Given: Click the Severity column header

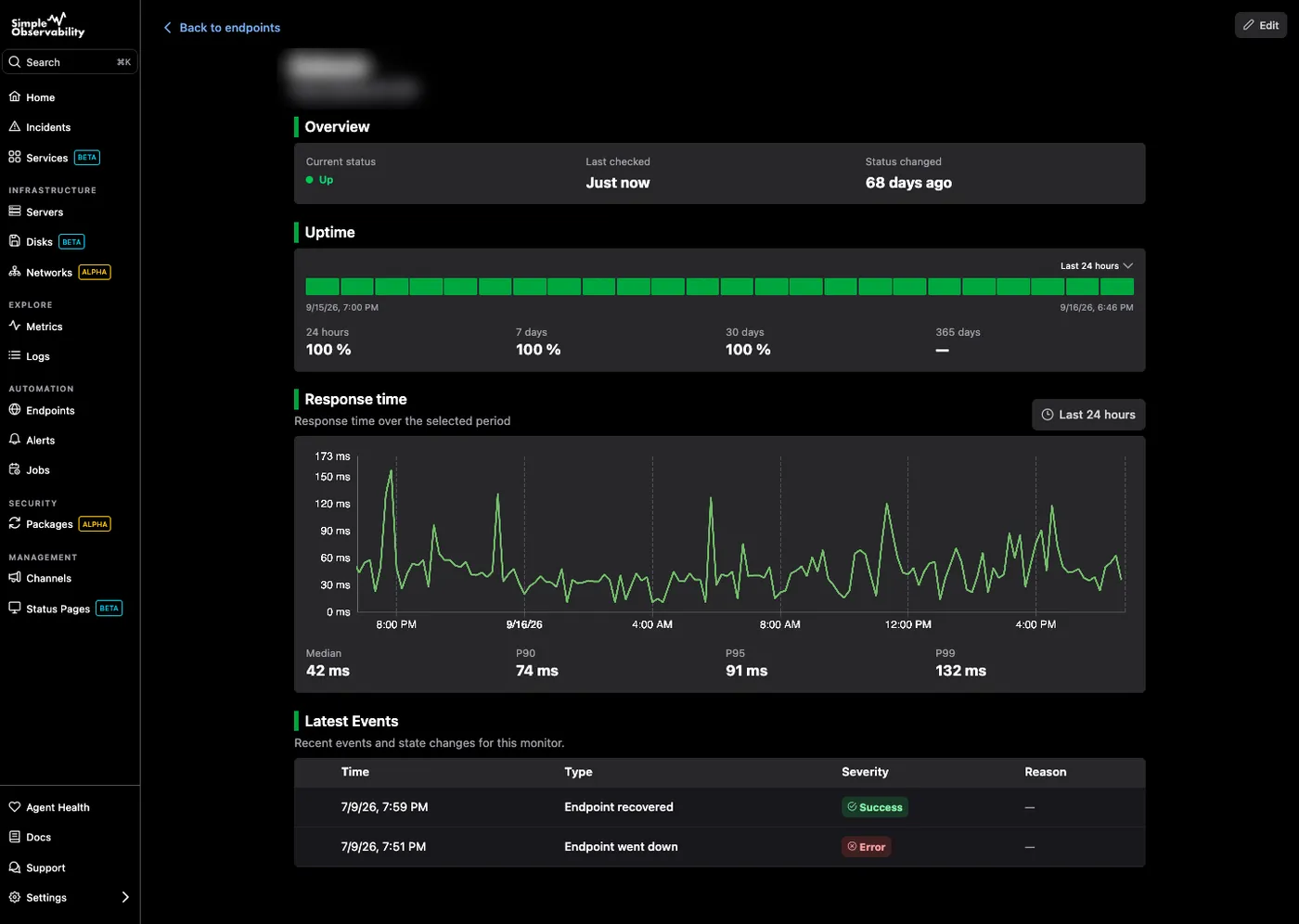Looking at the screenshot, I should (x=865, y=772).
